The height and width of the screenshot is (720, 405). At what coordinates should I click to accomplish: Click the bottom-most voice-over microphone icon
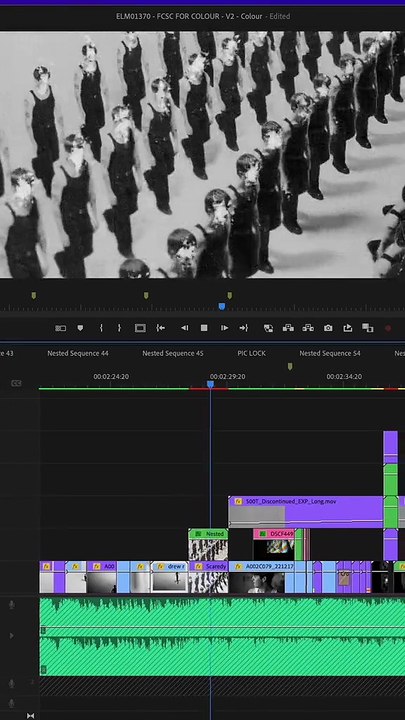(12, 703)
